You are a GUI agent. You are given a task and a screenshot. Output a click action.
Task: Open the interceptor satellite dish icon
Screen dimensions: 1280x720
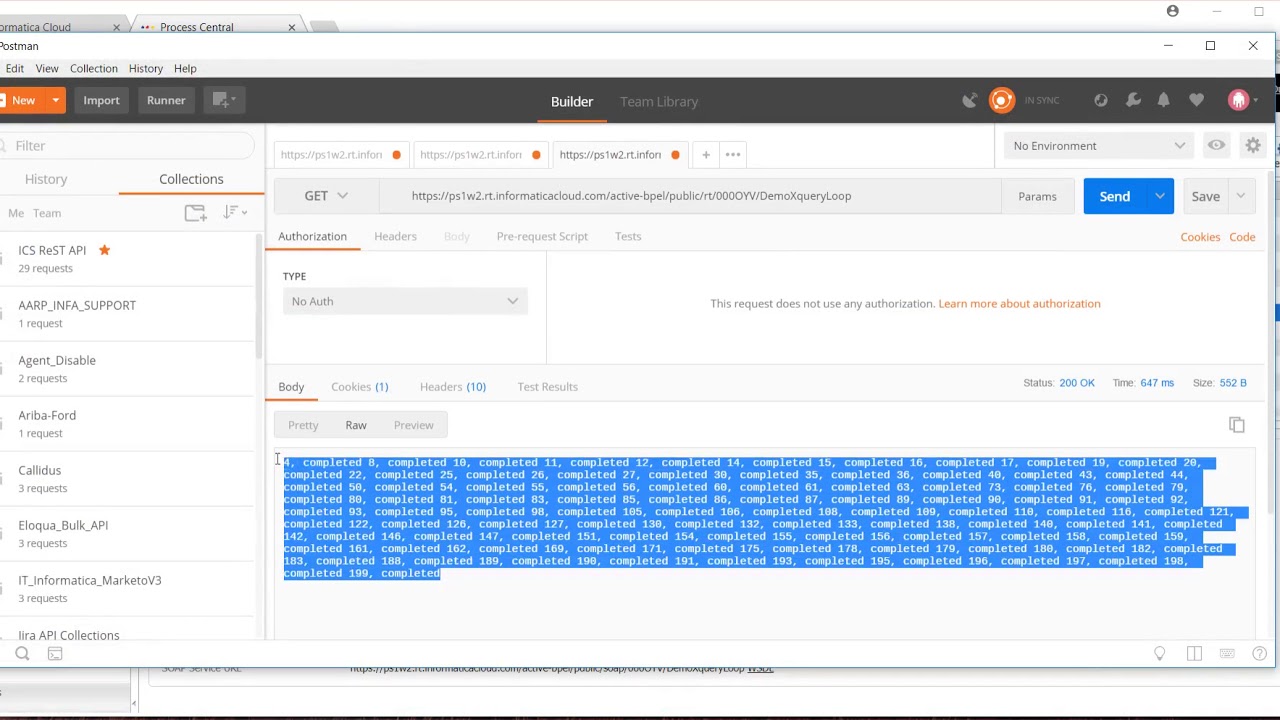point(969,100)
